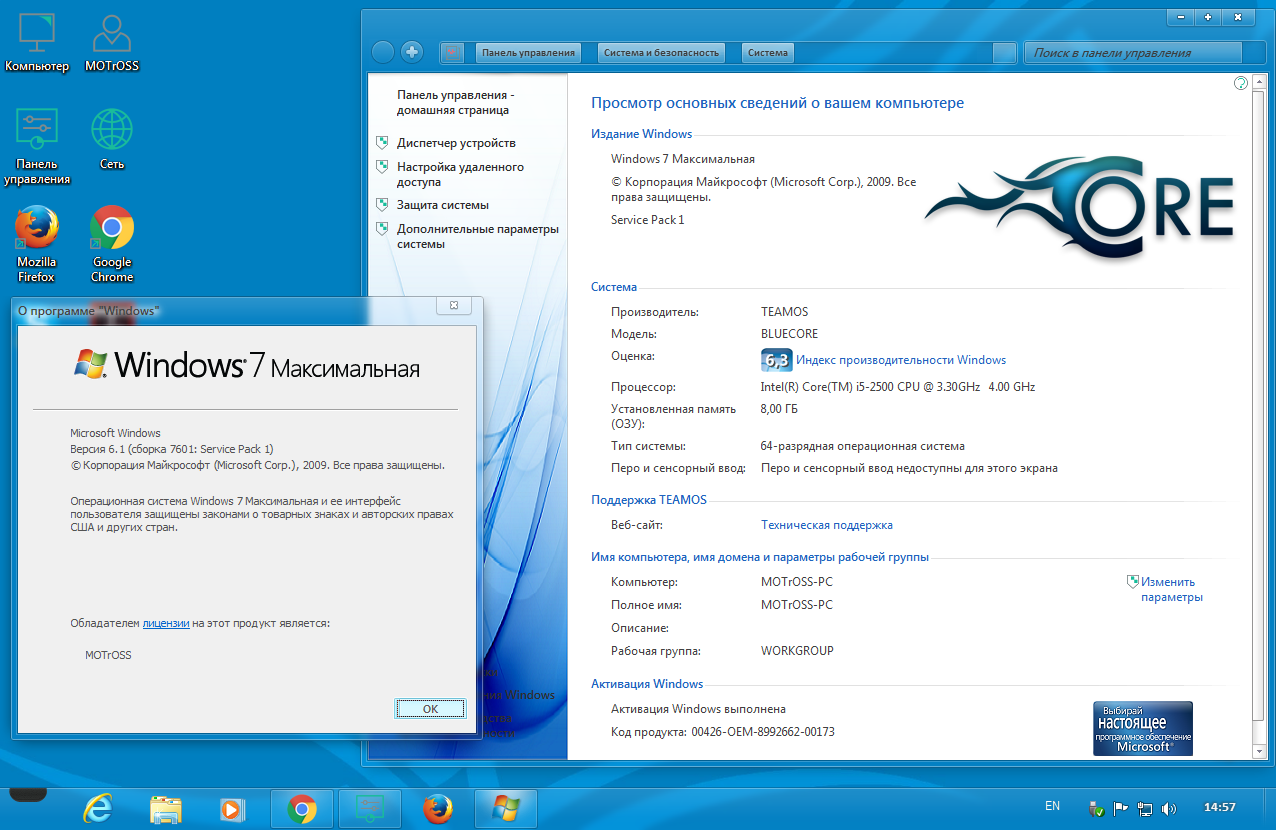Image resolution: width=1276 pixels, height=830 pixels.
Task: Open Панель управления - домашняя страница link
Action: (455, 102)
